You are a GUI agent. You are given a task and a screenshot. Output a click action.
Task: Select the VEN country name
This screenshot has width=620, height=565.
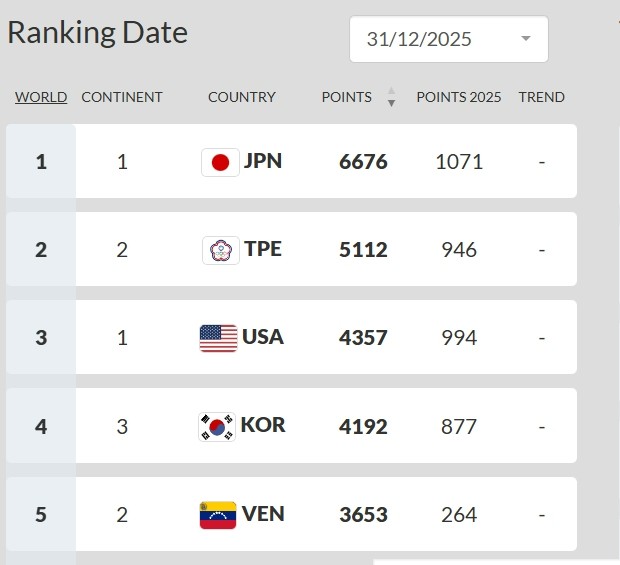[x=263, y=514]
